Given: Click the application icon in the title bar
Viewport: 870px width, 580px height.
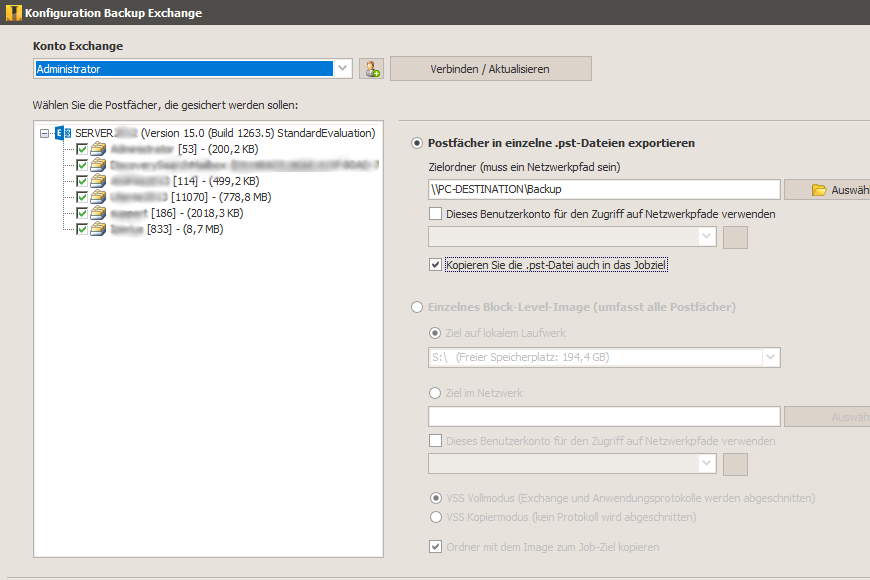Looking at the screenshot, I should (13, 13).
